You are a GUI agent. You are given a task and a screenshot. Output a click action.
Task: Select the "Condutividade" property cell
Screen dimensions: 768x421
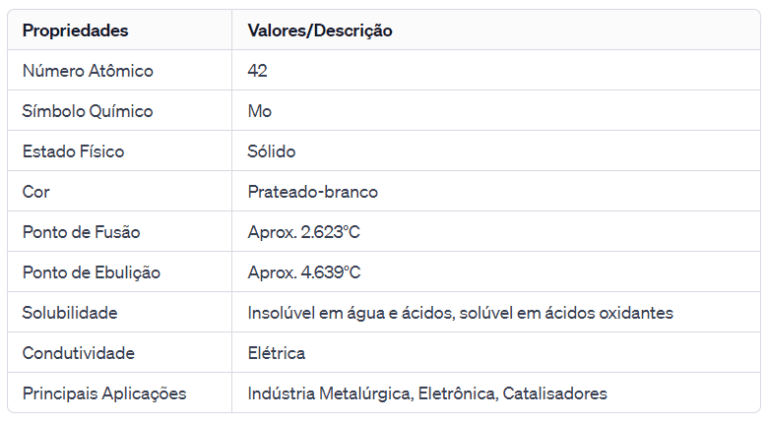pyautogui.click(x=78, y=353)
